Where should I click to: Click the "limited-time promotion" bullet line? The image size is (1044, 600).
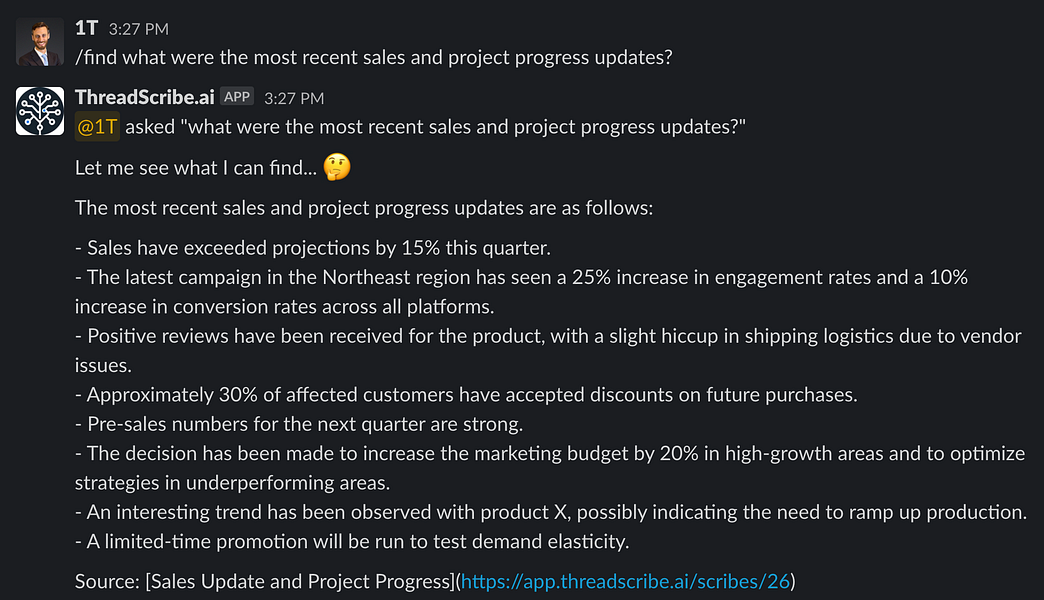click(x=351, y=542)
